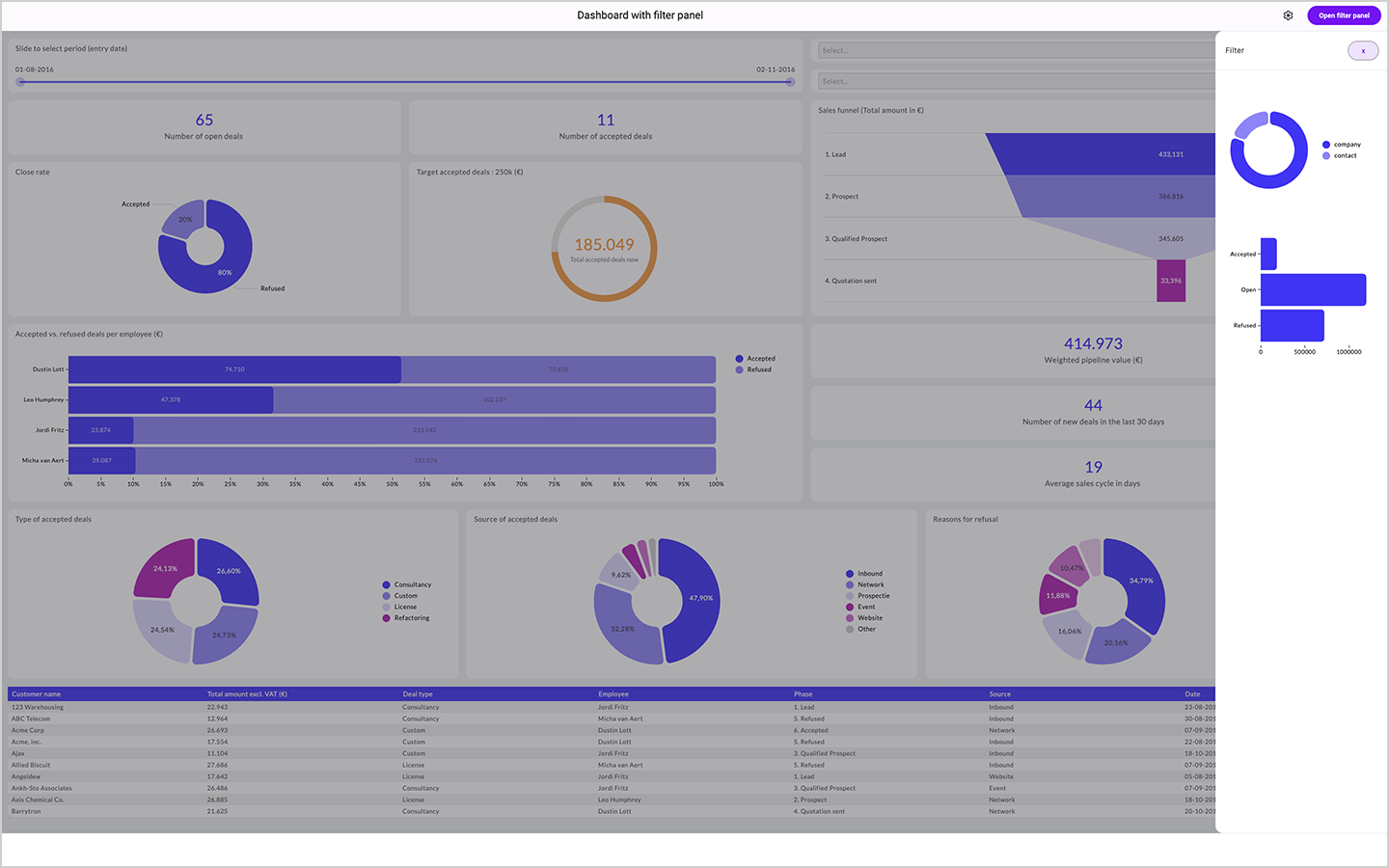Click the right handle of the period slider
The image size is (1389, 868).
791,83
